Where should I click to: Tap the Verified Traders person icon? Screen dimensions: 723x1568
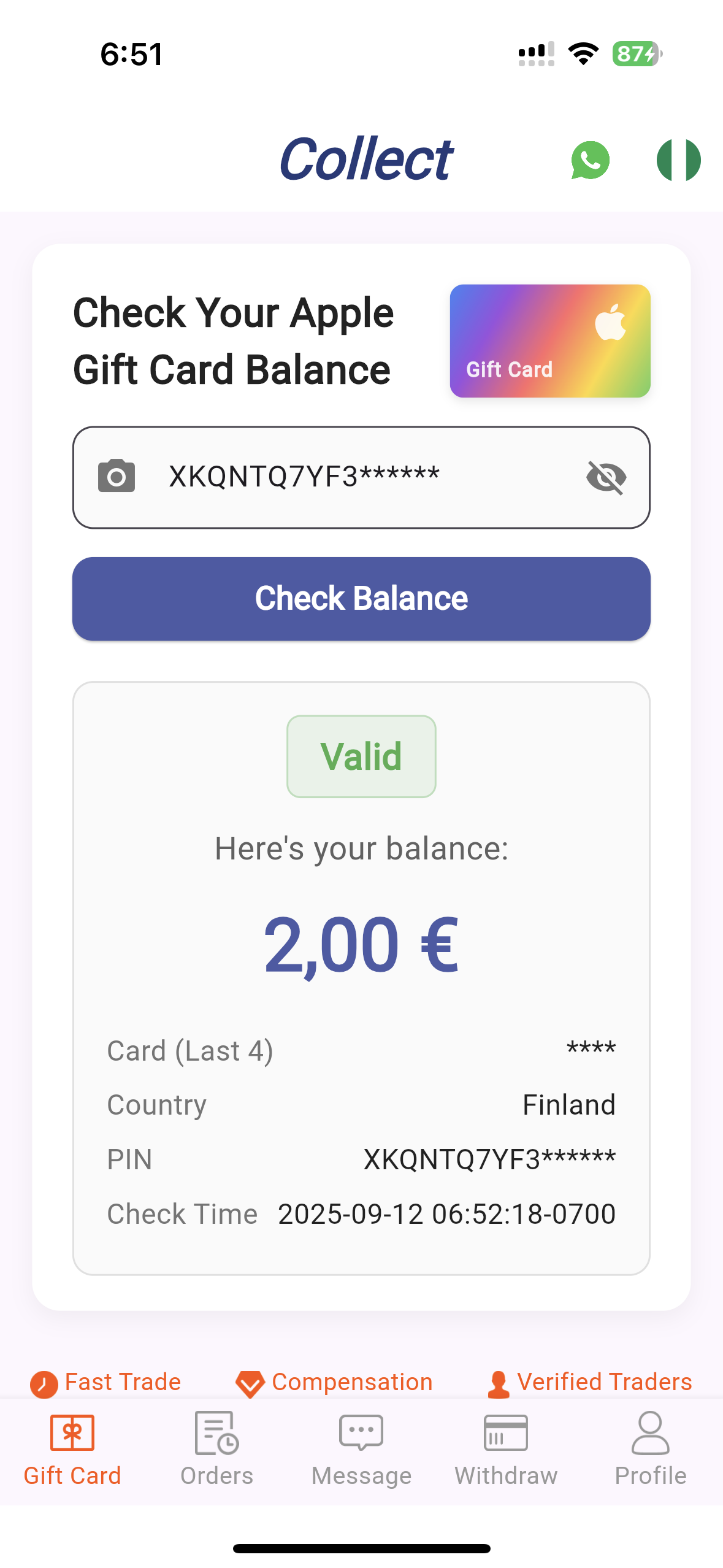pyautogui.click(x=499, y=1384)
